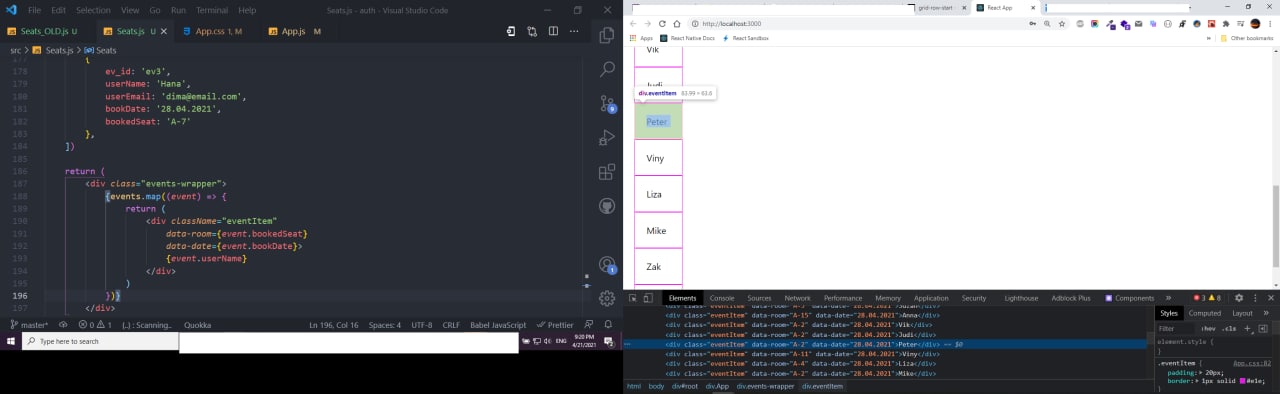Open DevTools settings gear icon
Image resolution: width=1280 pixels, height=394 pixels.
pyautogui.click(x=1239, y=298)
